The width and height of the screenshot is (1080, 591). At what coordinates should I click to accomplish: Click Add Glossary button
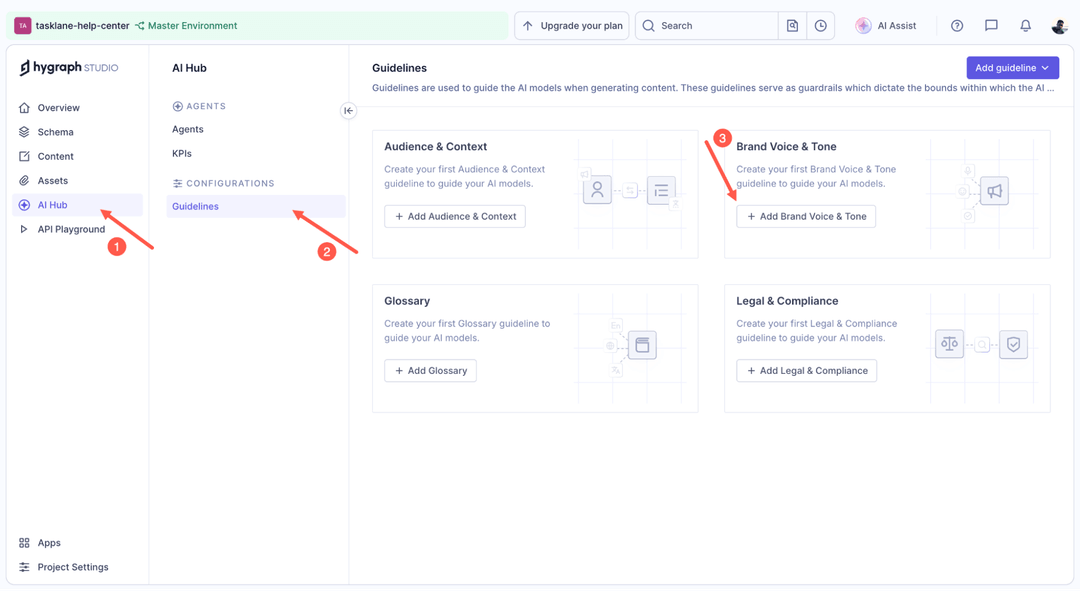point(430,371)
